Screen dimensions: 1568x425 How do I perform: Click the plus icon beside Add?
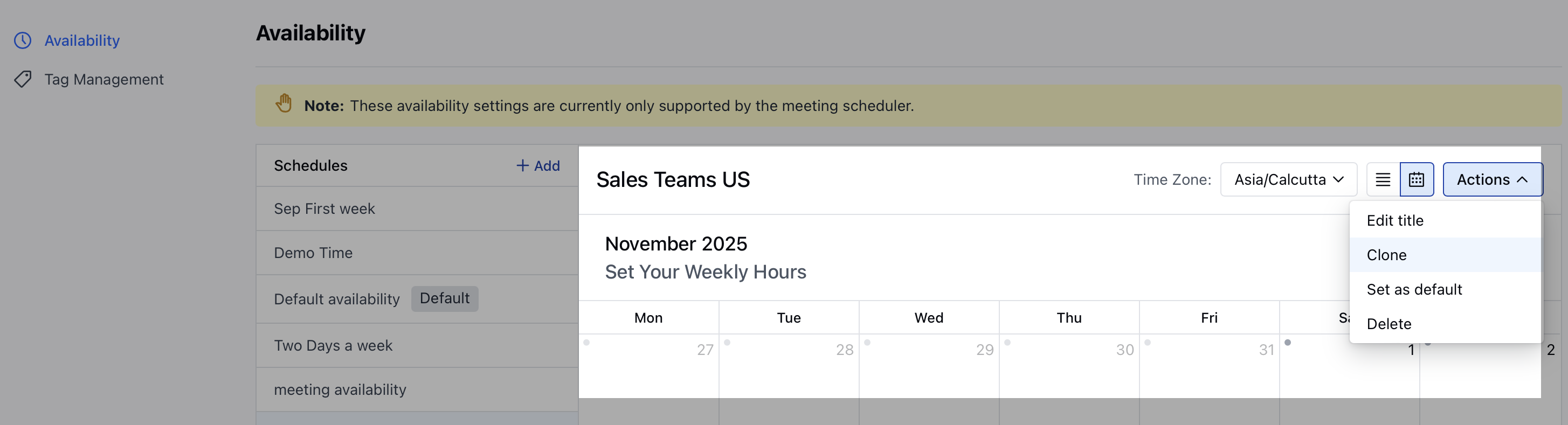[522, 166]
